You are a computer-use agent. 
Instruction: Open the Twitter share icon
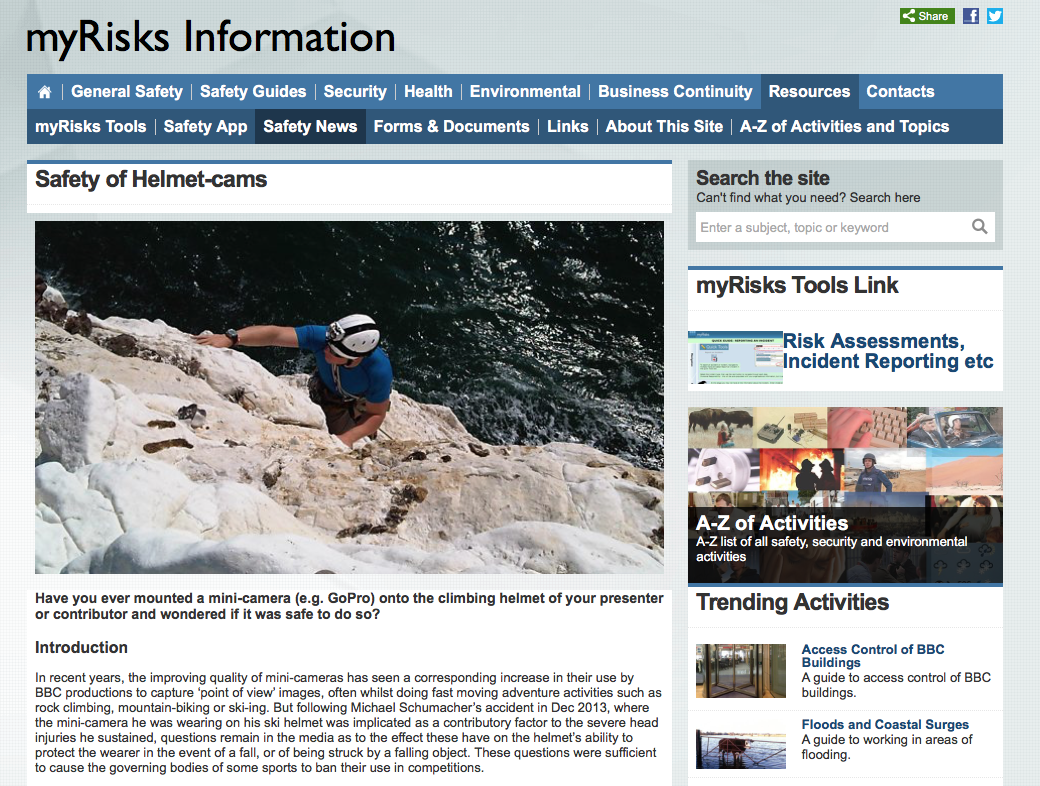pyautogui.click(x=994, y=16)
